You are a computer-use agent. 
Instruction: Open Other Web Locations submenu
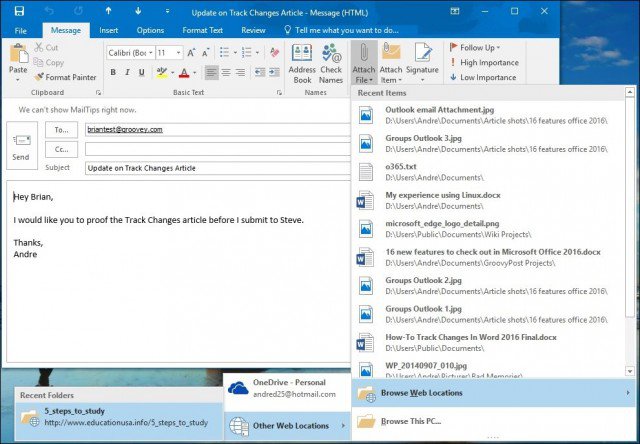click(x=287, y=426)
